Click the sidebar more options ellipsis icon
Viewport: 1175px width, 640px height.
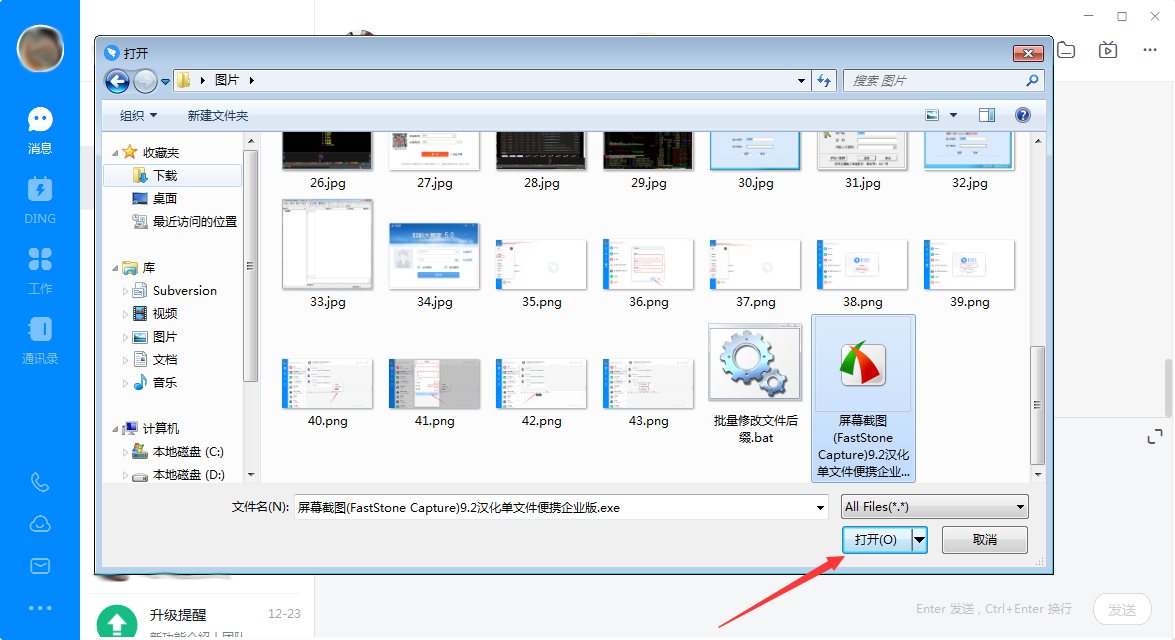click(x=40, y=607)
